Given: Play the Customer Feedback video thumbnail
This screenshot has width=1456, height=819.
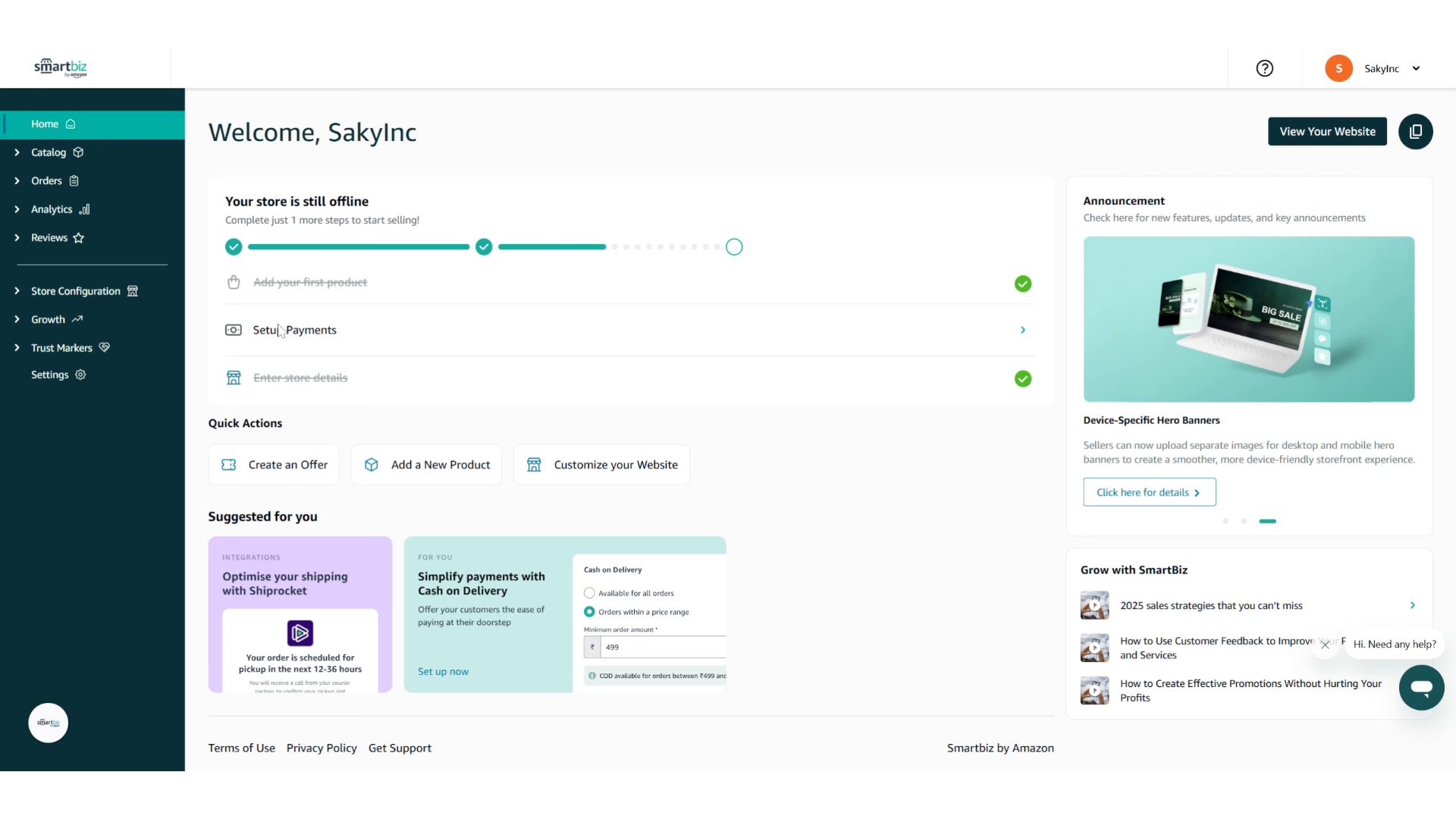Looking at the screenshot, I should tap(1094, 648).
